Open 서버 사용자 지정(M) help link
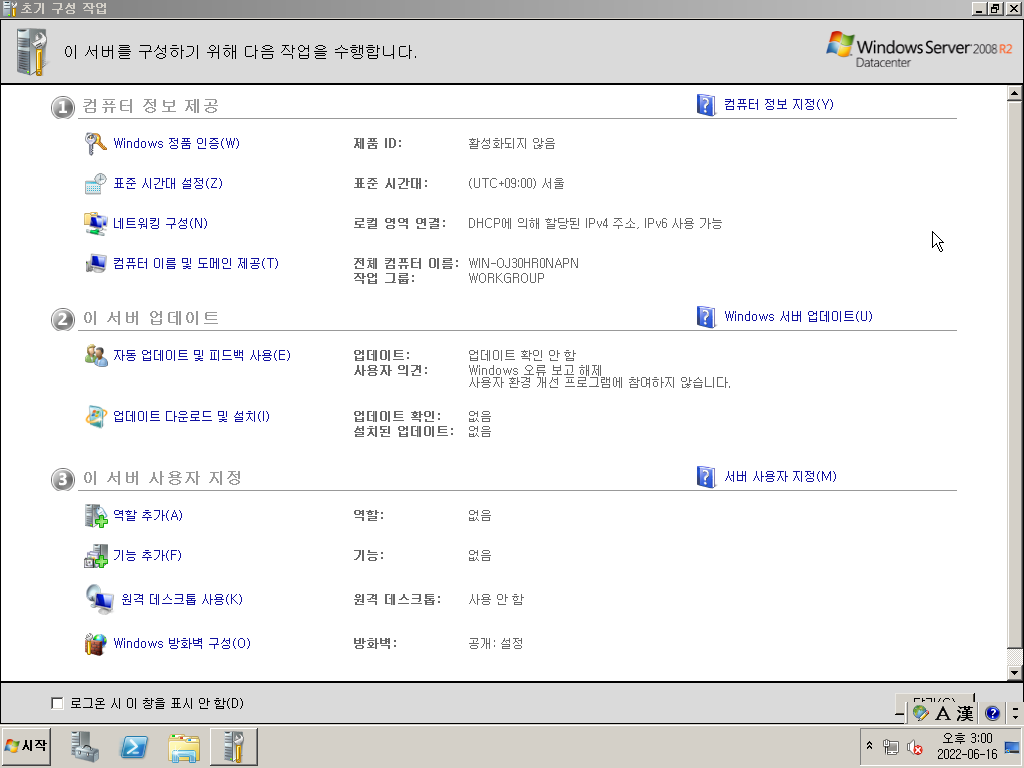1024x768 pixels. point(780,477)
